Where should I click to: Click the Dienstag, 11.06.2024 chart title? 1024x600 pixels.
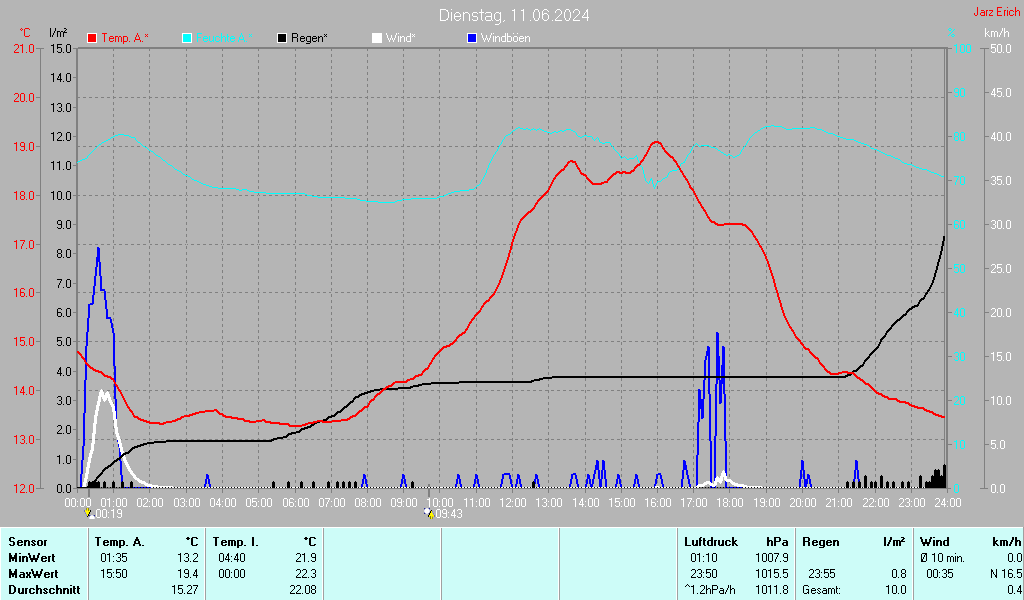(513, 15)
